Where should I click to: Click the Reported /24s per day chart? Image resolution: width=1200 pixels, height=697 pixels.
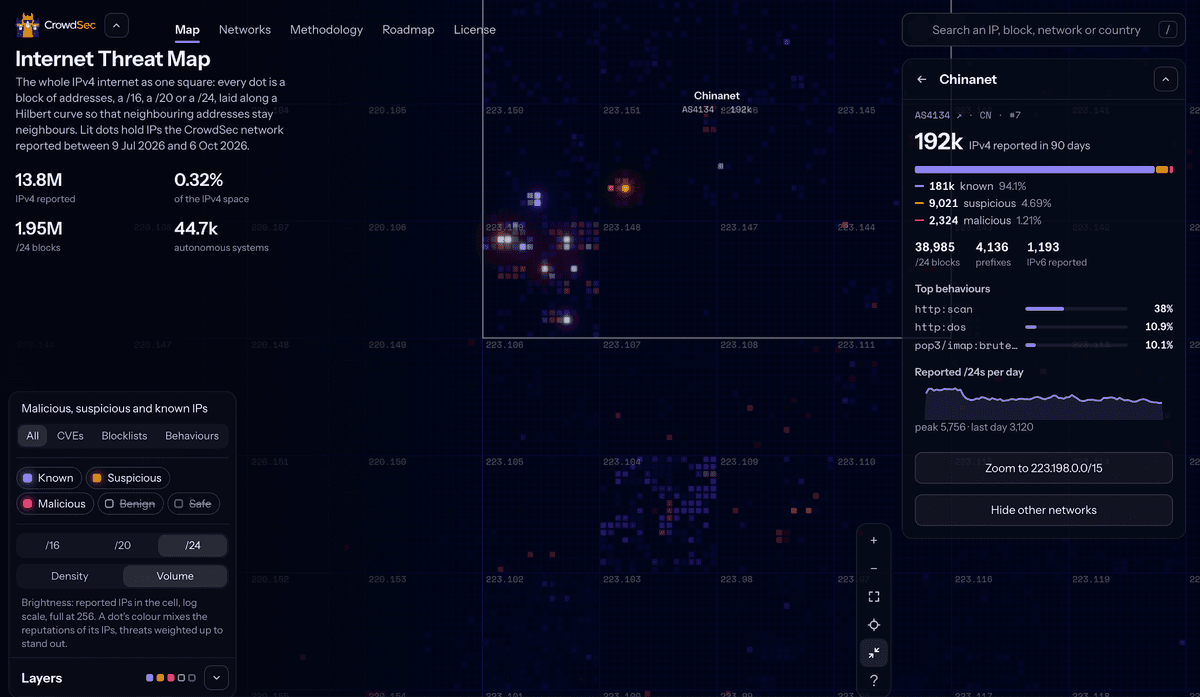1044,402
